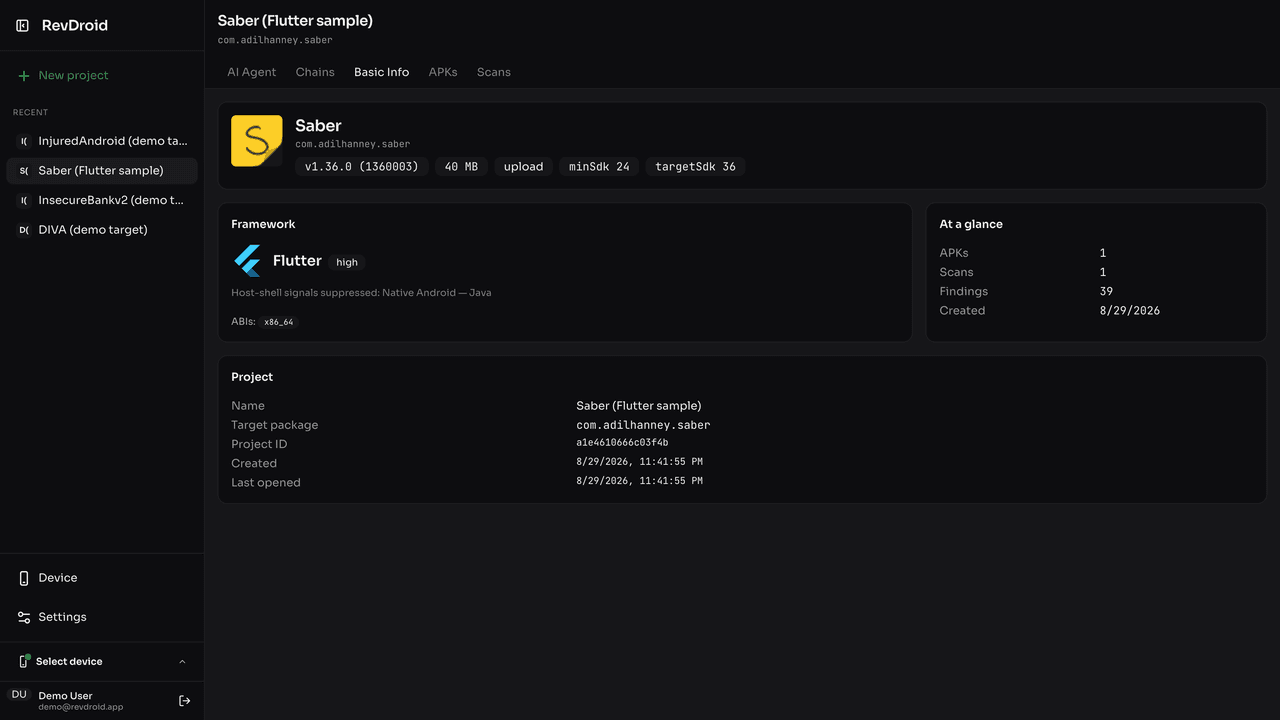
Task: Click the yellow Saber app icon
Action: tap(257, 141)
